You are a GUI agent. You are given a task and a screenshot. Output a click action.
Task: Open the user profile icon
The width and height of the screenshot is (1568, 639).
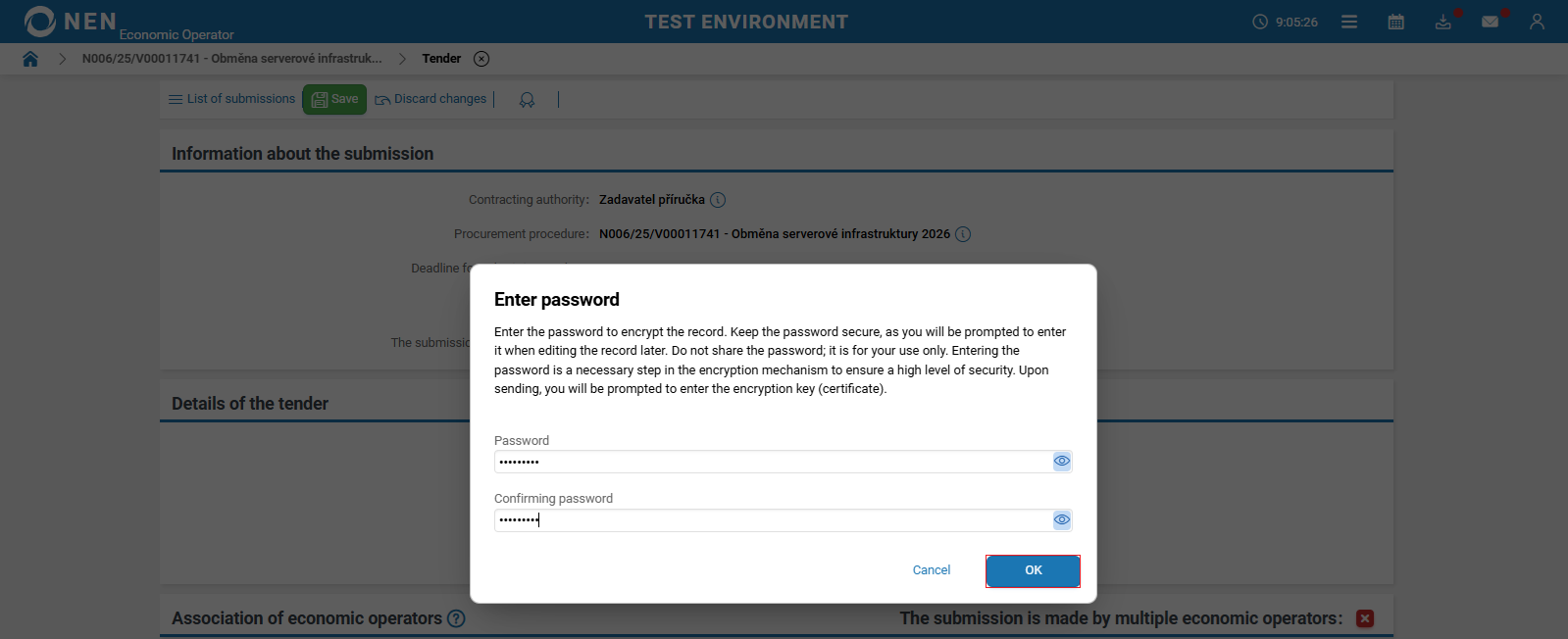[x=1537, y=22]
